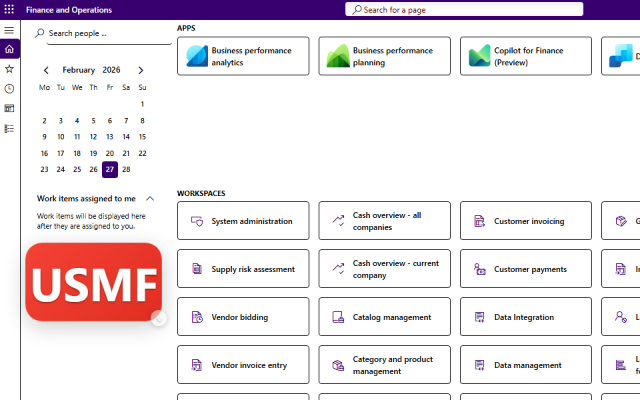Select February 14 in the calendar

point(126,137)
